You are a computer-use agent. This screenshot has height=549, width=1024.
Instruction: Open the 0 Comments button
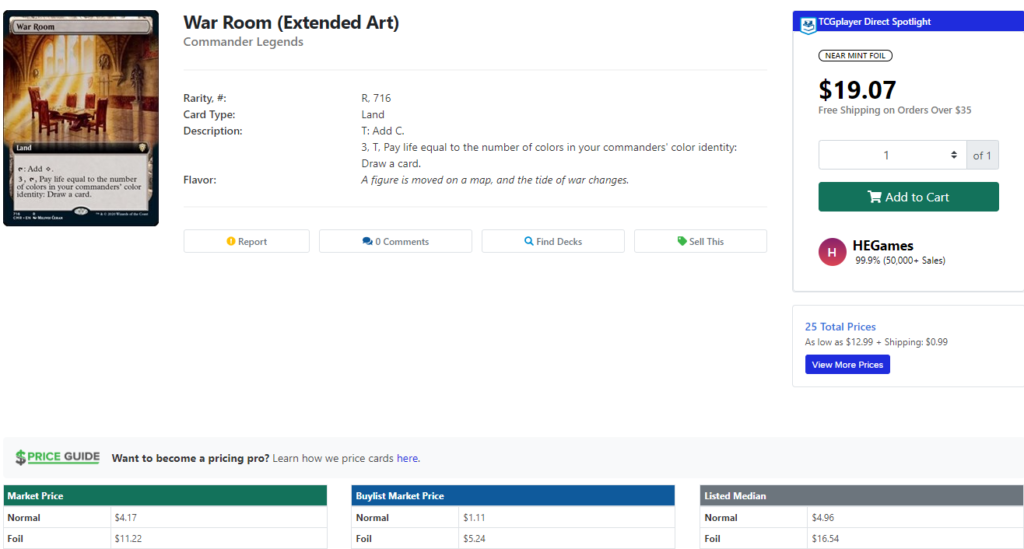(395, 241)
